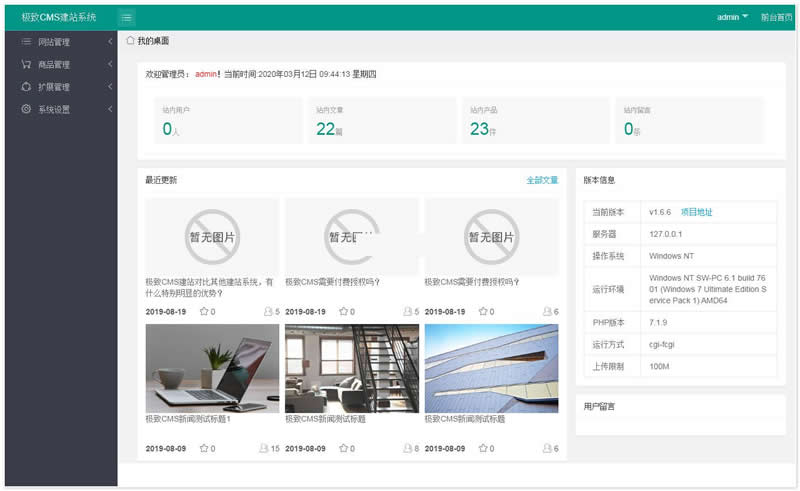
Task: Click the sidebar collapse hamburger icon
Action: coord(127,17)
